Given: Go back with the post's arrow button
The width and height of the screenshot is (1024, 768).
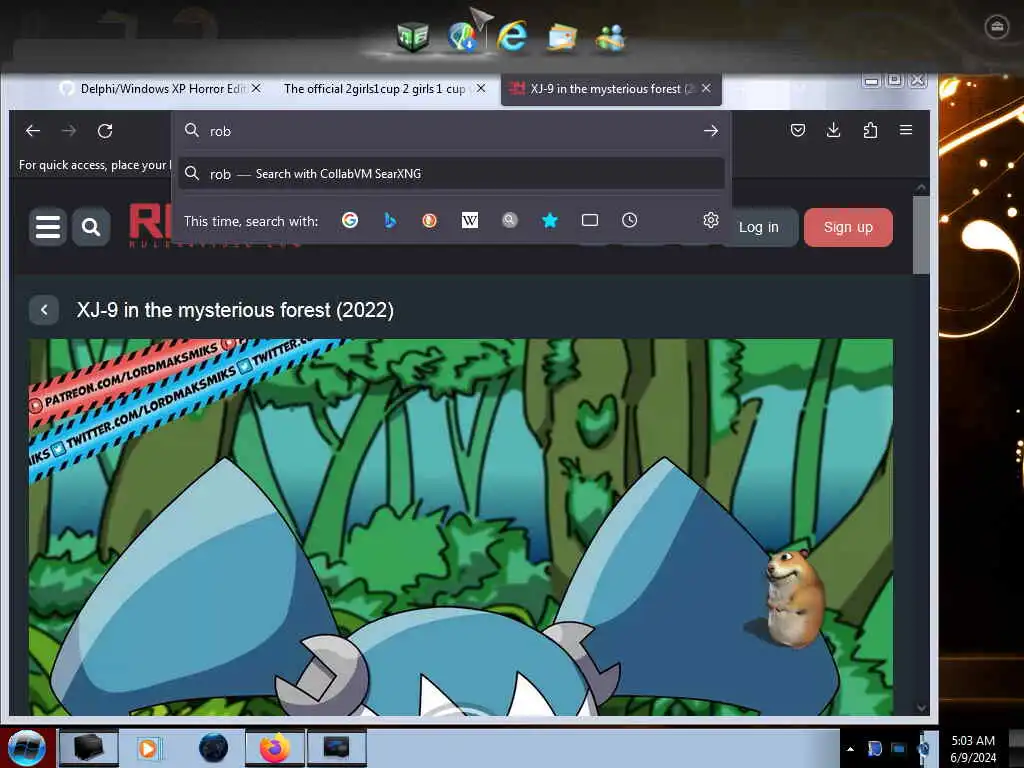Looking at the screenshot, I should (x=44, y=310).
